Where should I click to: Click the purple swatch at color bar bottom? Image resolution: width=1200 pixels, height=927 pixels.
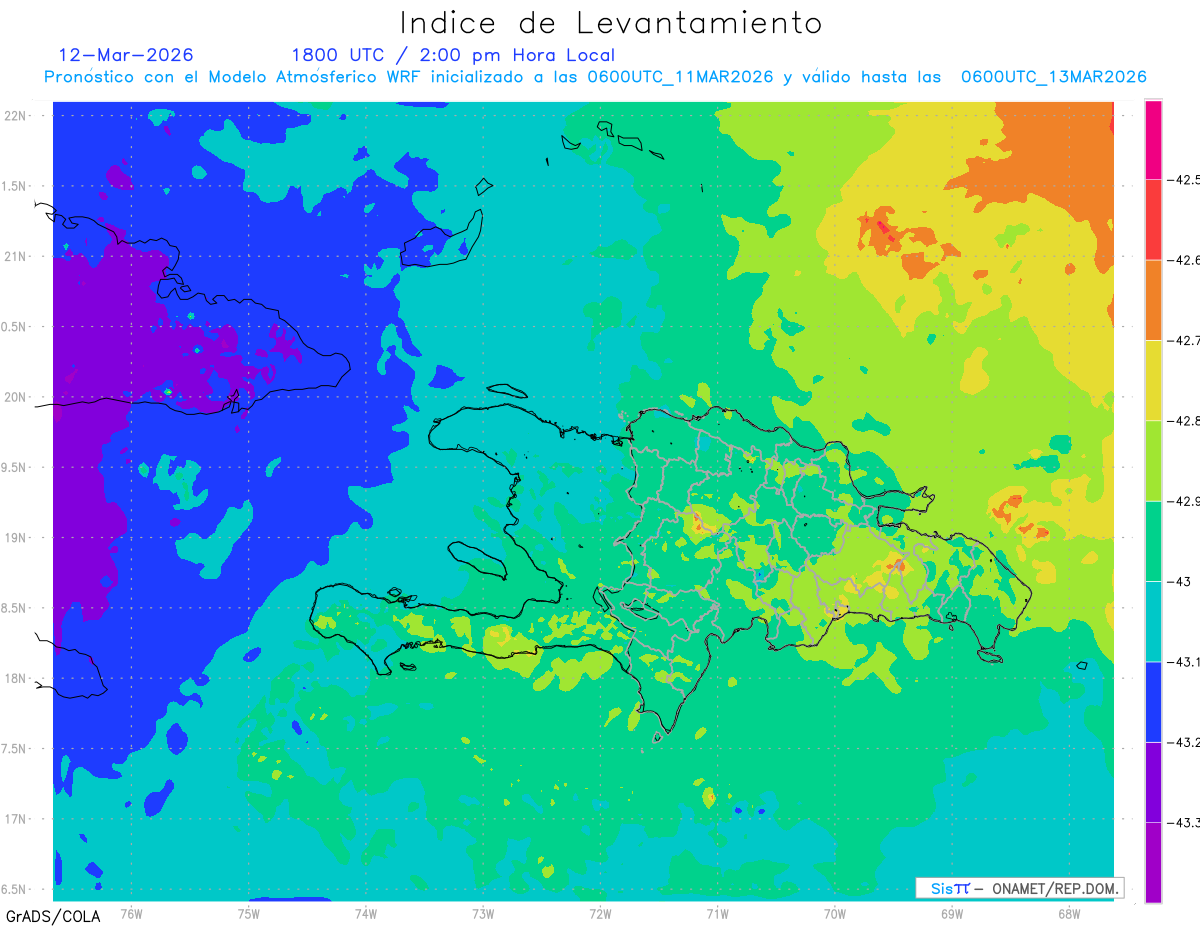click(1153, 862)
